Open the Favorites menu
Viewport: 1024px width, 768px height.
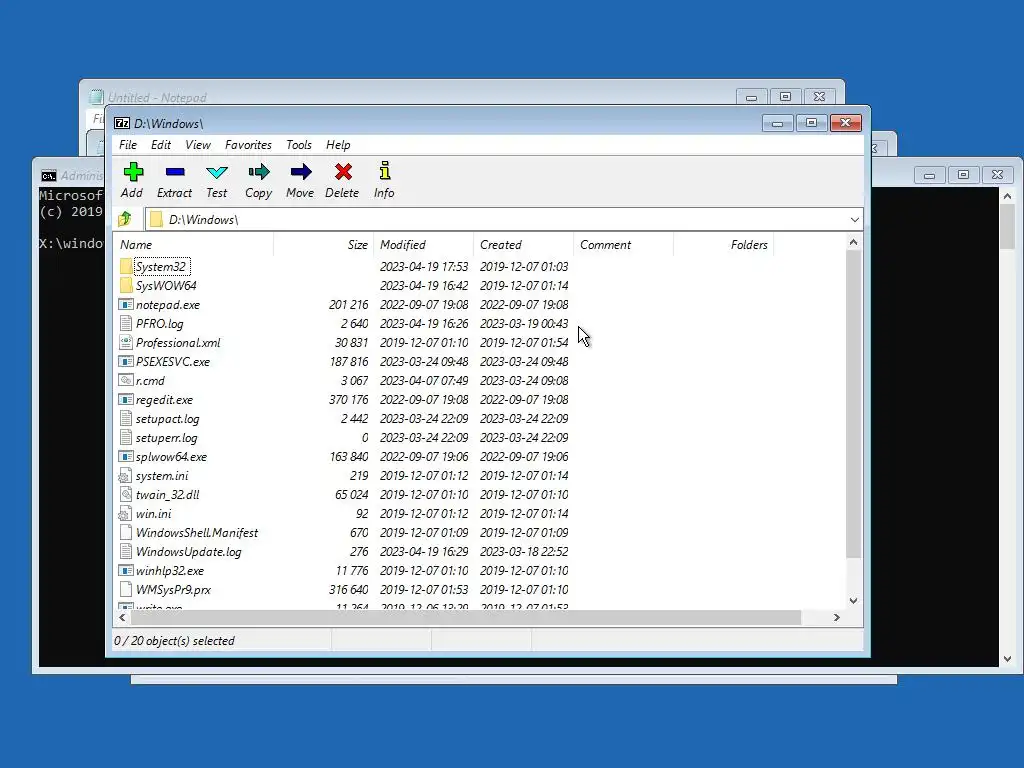[248, 145]
